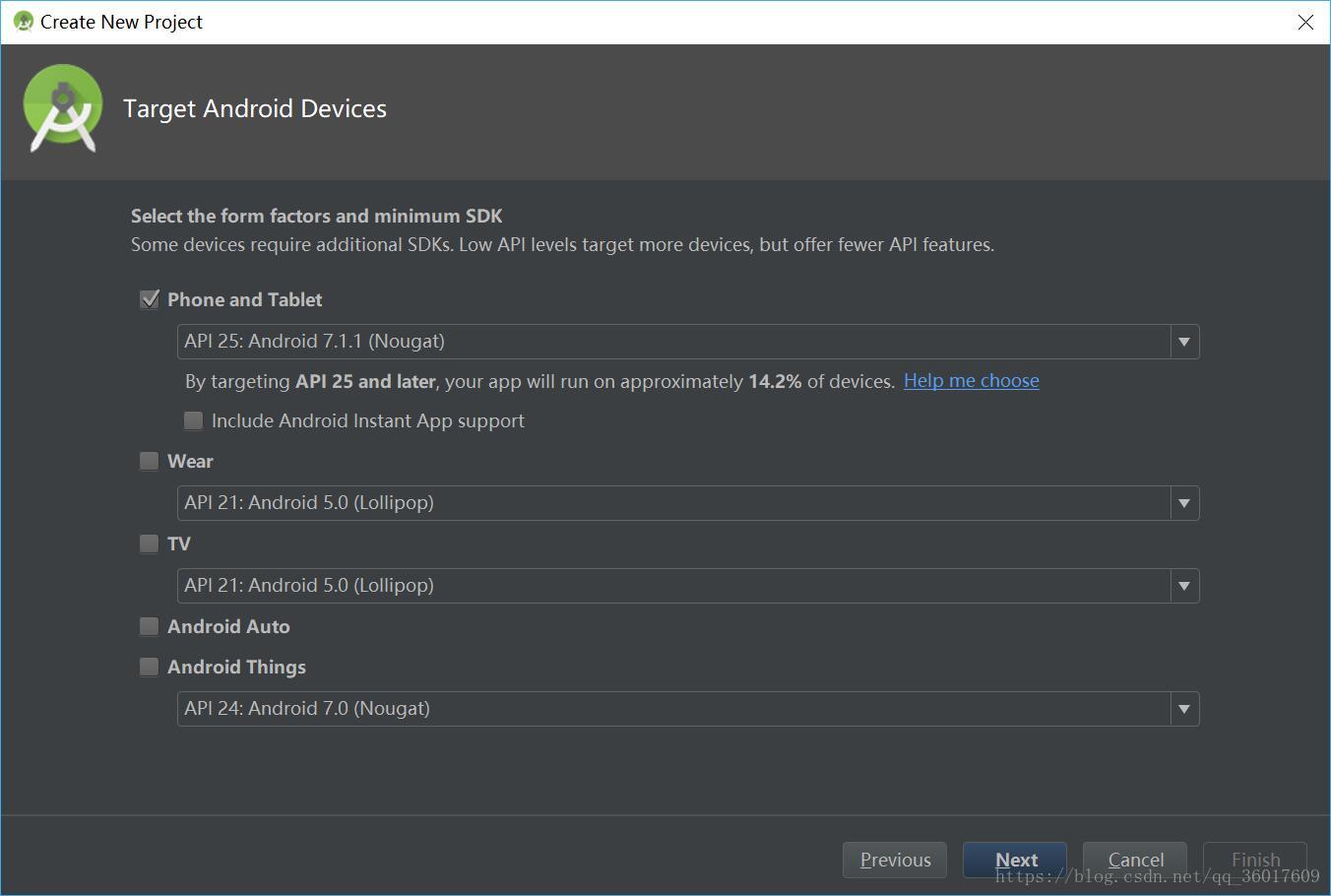Open the TV minimum SDK dropdown
This screenshot has width=1331, height=896.
click(687, 586)
